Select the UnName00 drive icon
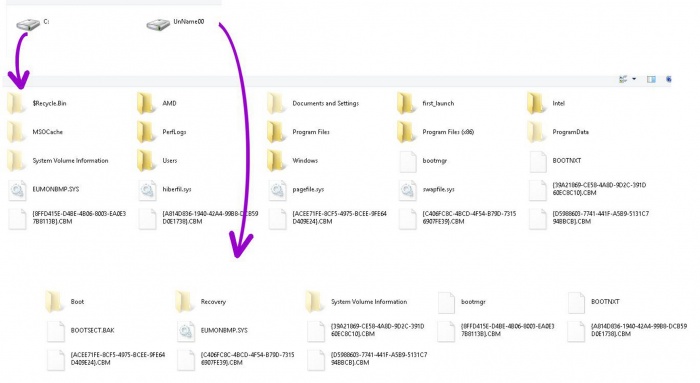The height and width of the screenshot is (383, 700). (x=158, y=24)
